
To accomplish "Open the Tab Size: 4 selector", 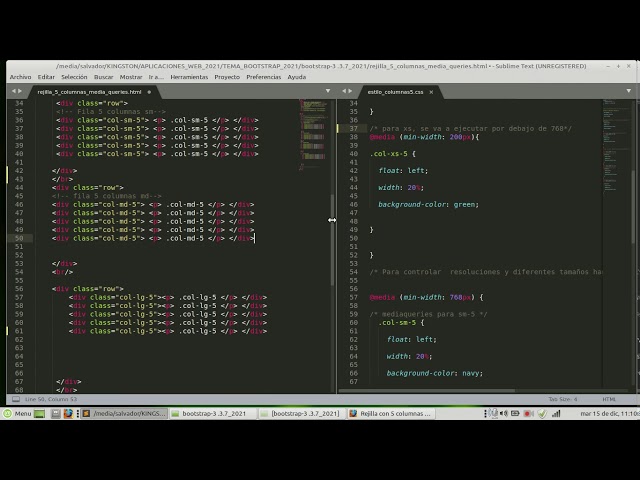I will tap(563, 399).
